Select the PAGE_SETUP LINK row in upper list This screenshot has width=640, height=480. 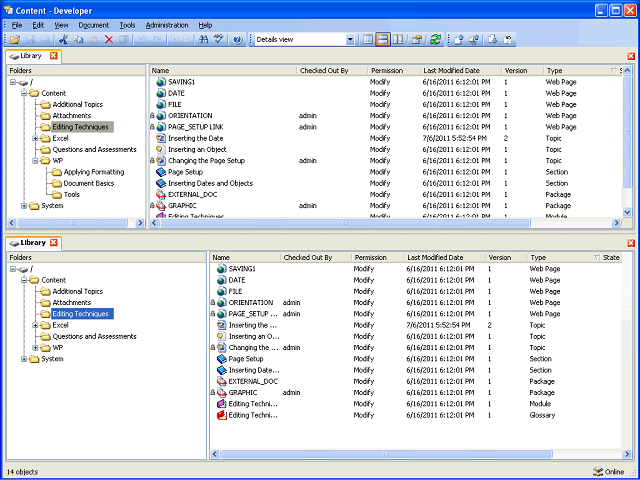386,127
